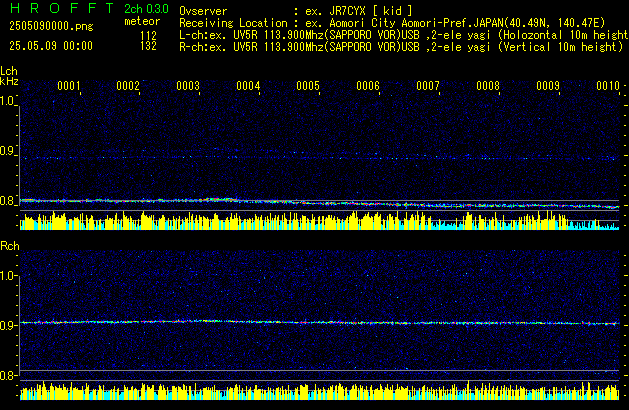Click the Rch '0.8' frequency axis label
Viewport: 629px width, 410px height.
click(x=8, y=375)
